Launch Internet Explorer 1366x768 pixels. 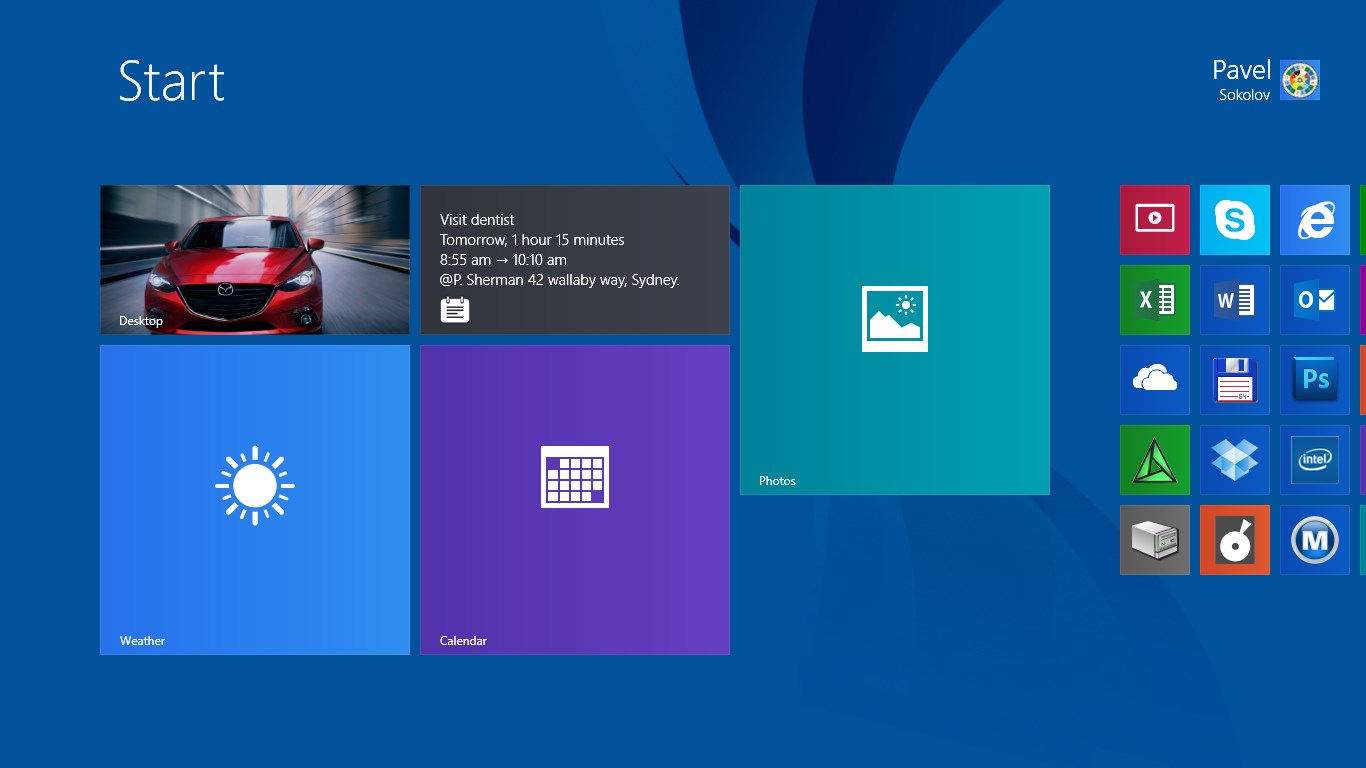point(1315,220)
